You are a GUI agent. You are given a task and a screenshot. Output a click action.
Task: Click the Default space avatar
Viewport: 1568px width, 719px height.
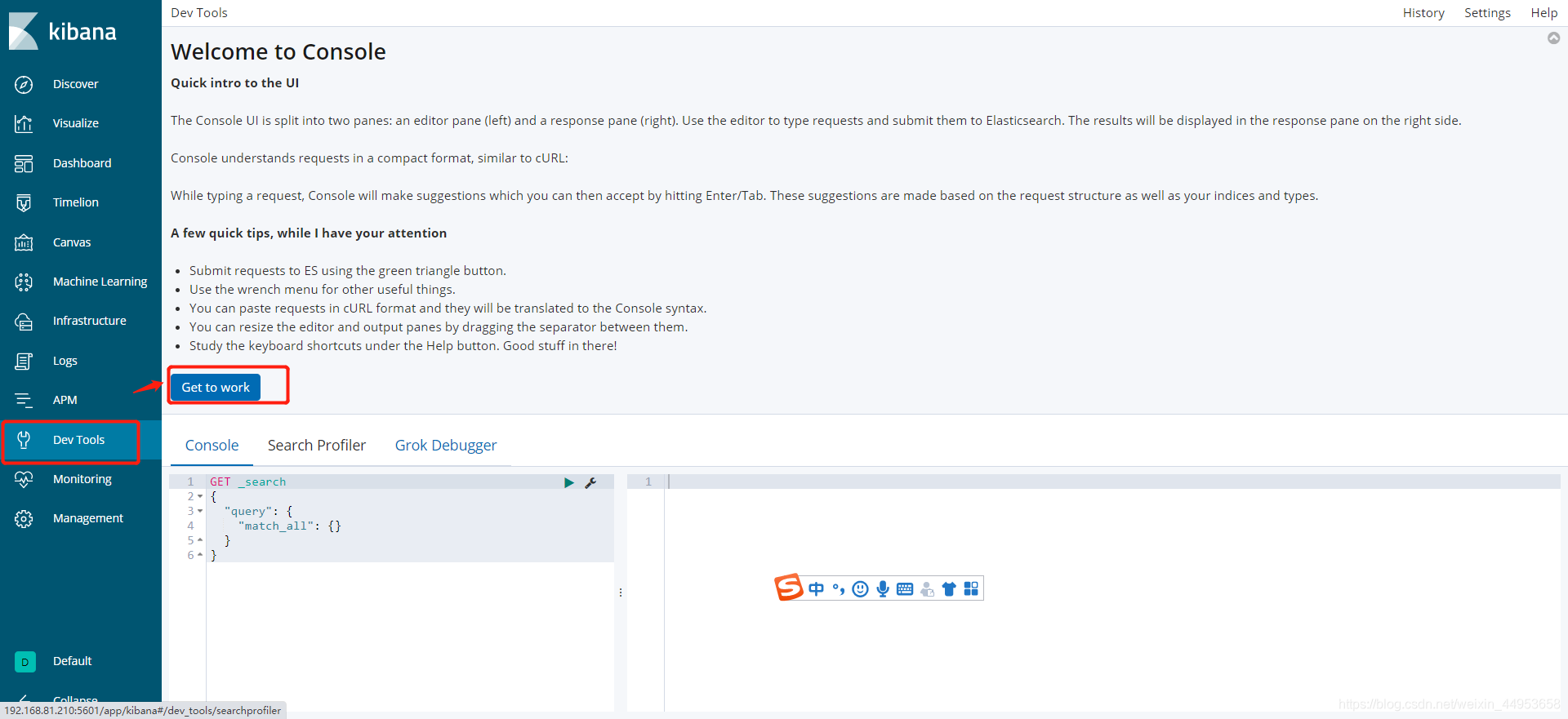point(24,662)
